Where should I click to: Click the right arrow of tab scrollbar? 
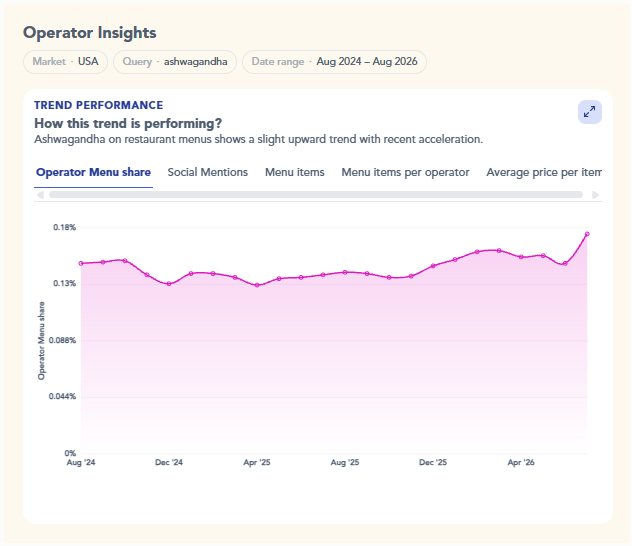click(x=595, y=195)
